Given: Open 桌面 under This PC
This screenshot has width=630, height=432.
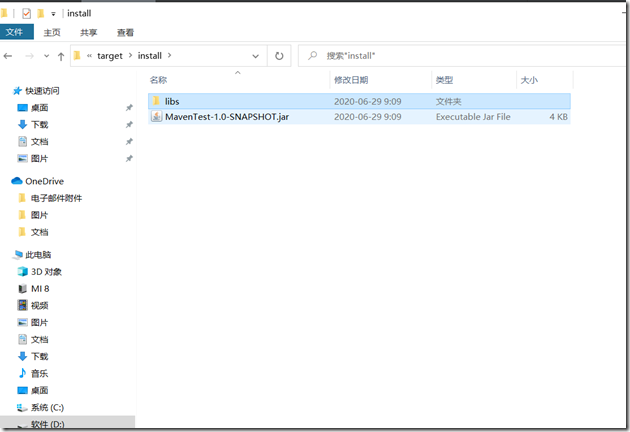Looking at the screenshot, I should pos(39,390).
